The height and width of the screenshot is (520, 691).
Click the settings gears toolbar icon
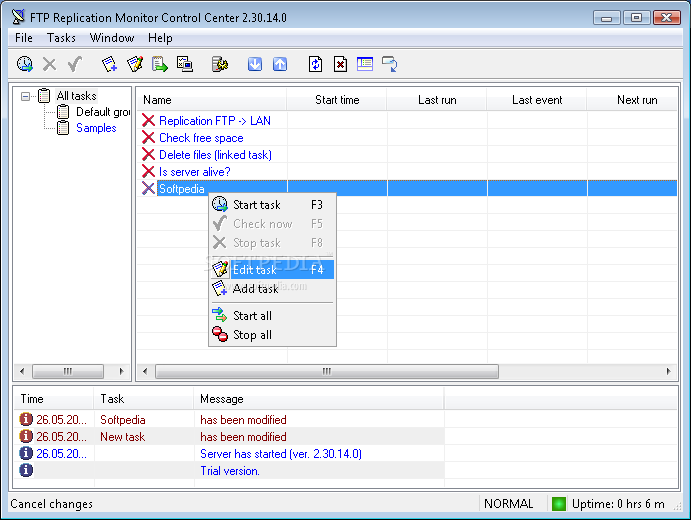pyautogui.click(x=219, y=64)
